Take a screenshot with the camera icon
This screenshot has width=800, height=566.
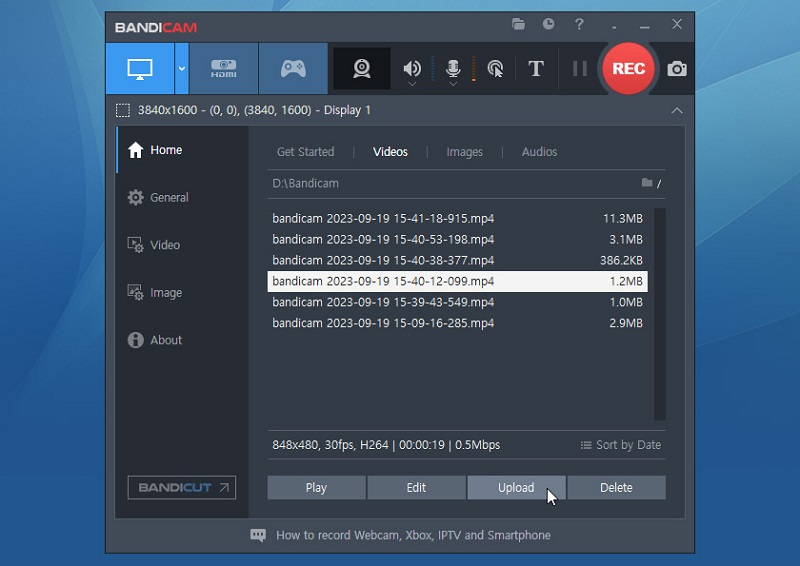click(677, 68)
